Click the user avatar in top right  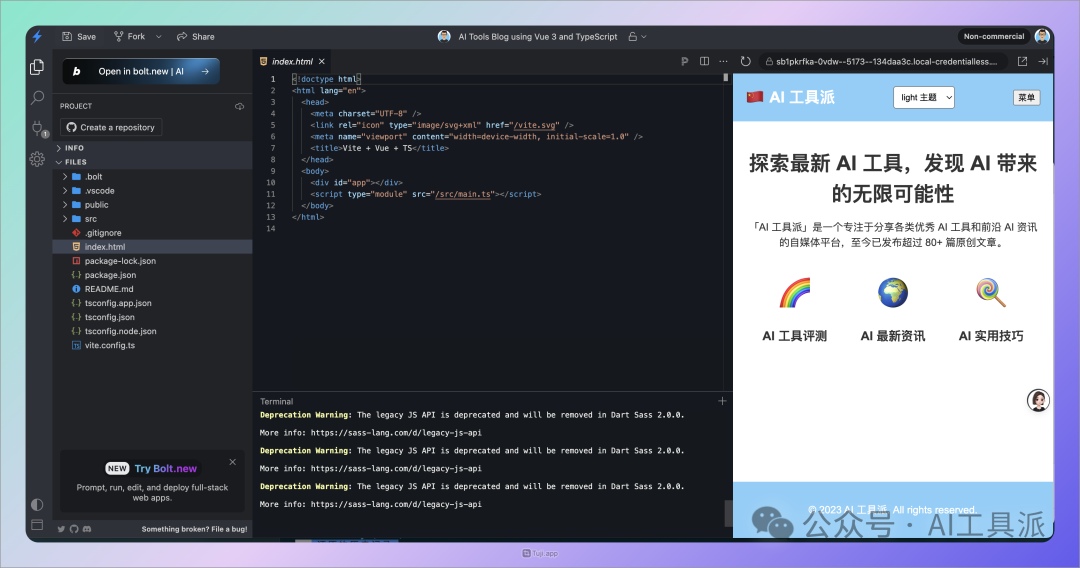point(1042,36)
